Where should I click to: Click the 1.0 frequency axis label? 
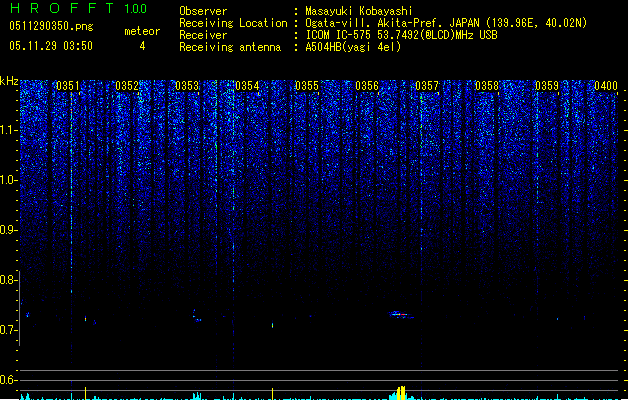tap(9, 180)
